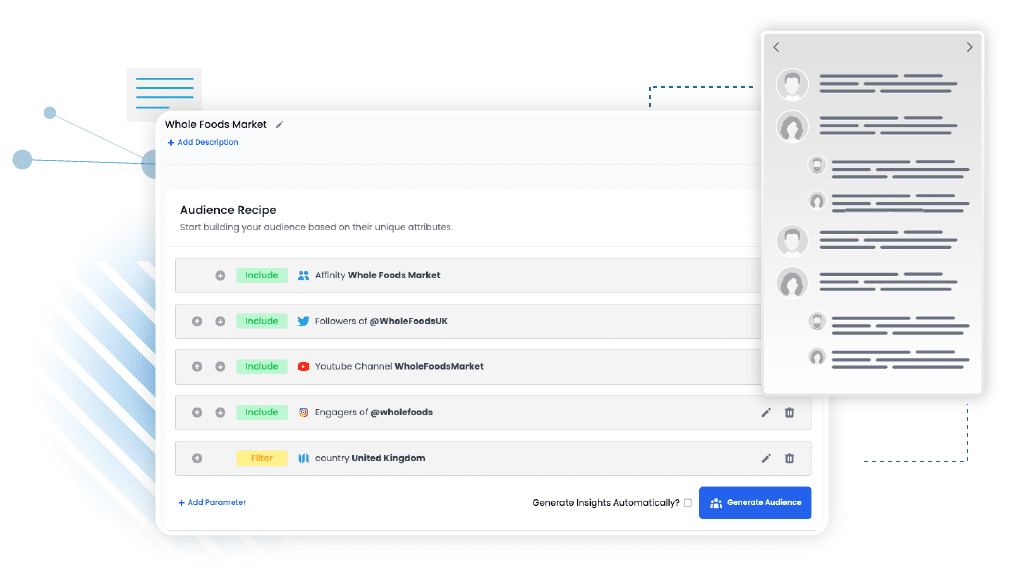This screenshot has width=1012, height=586.
Task: Toggle the Filter badge on the country row
Action: (x=261, y=458)
